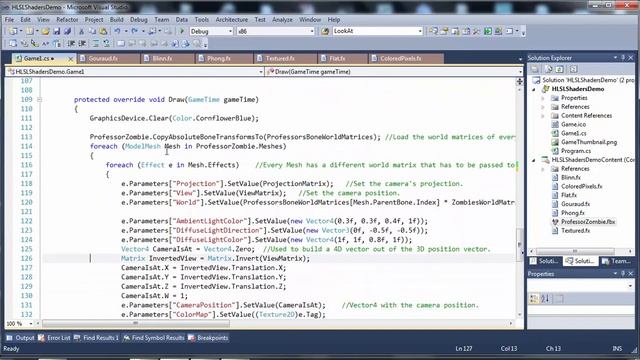Screen dimensions: 640x360
Task: Click the Decrease line indent icon
Action: click(71, 43)
